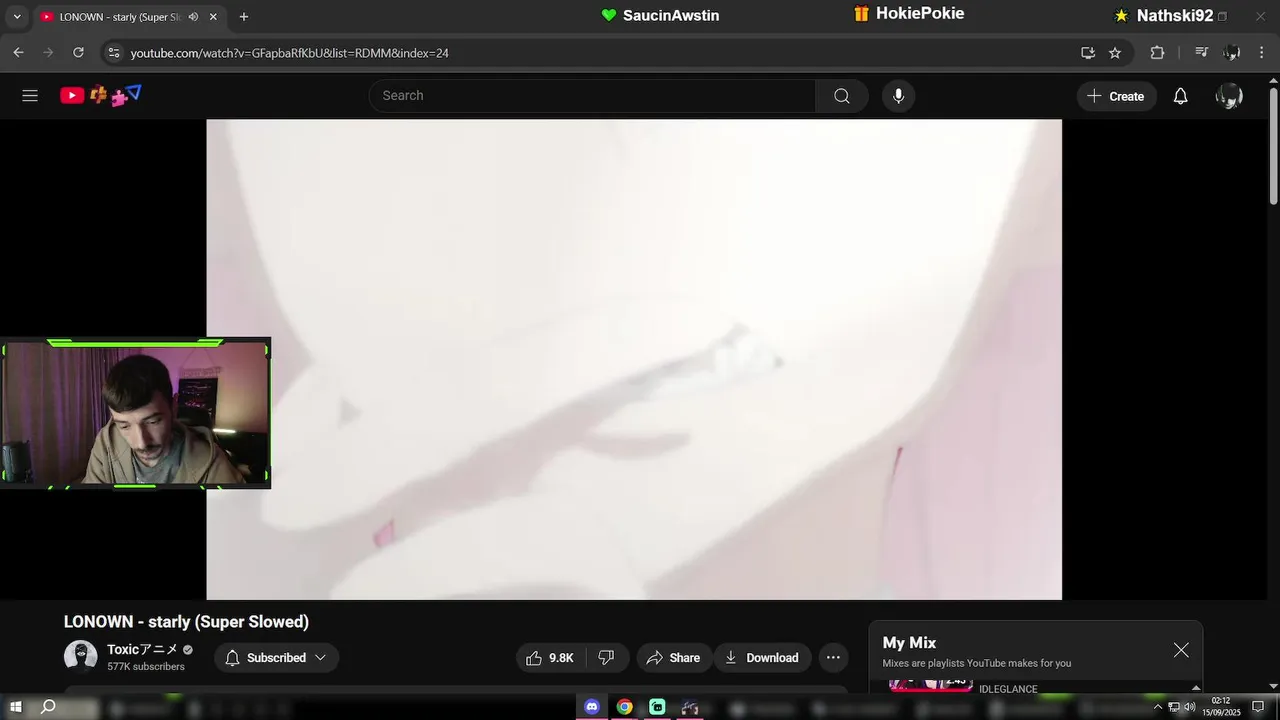The width and height of the screenshot is (1280, 720).
Task: Close the LONOWN - starly tab
Action: pyautogui.click(x=213, y=17)
